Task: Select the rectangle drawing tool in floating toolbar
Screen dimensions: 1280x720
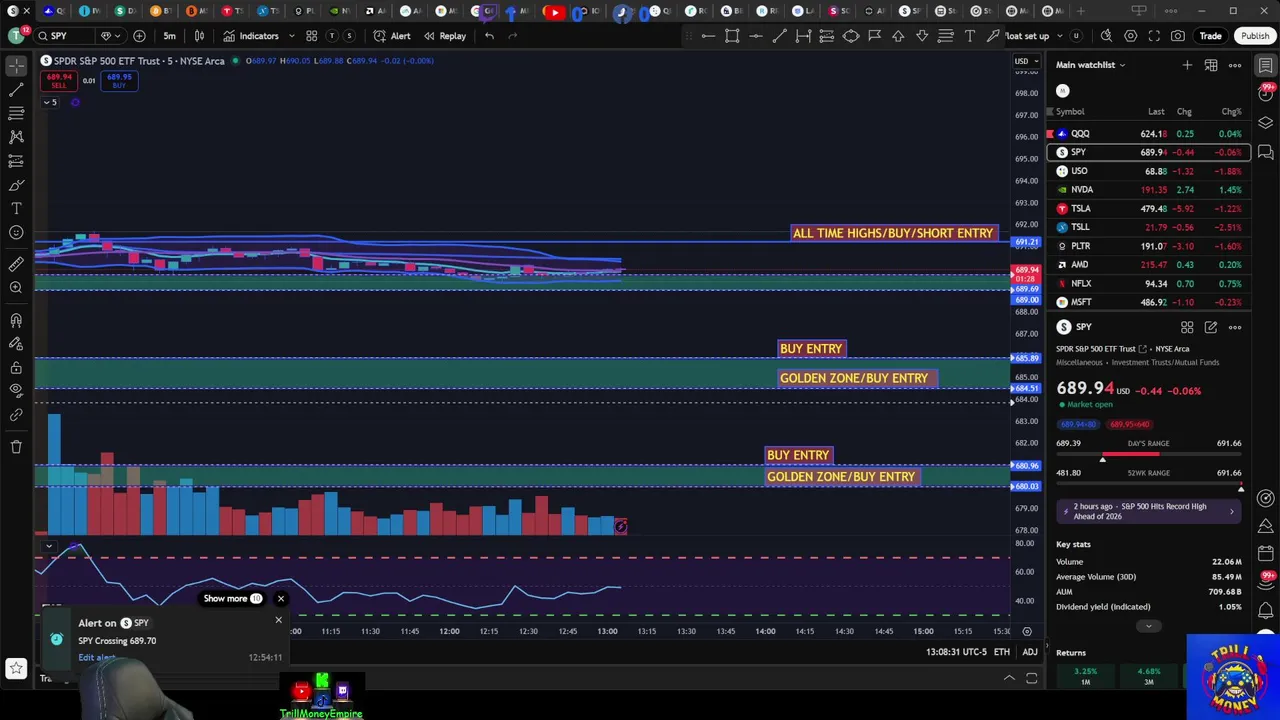Action: tap(732, 36)
